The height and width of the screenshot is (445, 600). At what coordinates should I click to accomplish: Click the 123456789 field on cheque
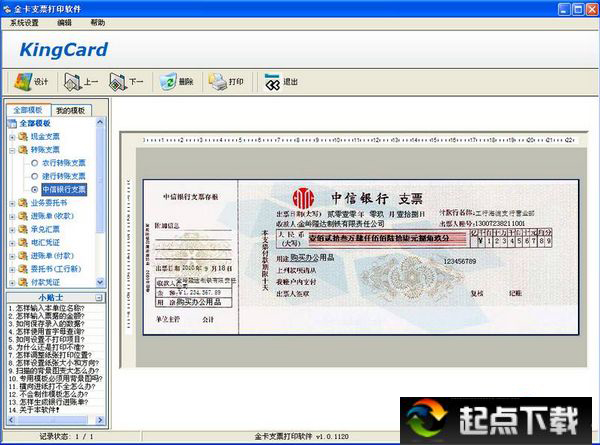460,261
